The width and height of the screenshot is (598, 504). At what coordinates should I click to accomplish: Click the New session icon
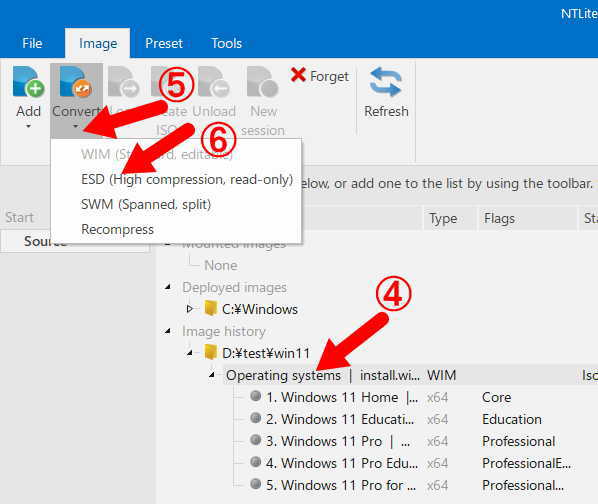click(263, 82)
